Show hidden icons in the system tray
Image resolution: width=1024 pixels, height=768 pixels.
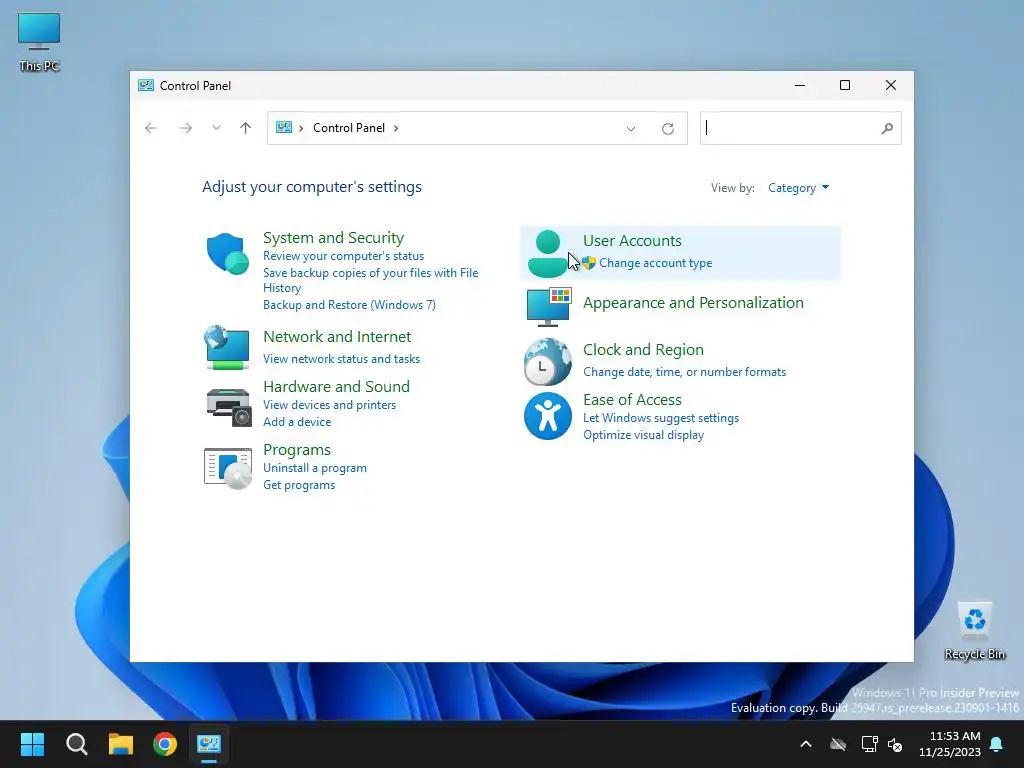(806, 744)
